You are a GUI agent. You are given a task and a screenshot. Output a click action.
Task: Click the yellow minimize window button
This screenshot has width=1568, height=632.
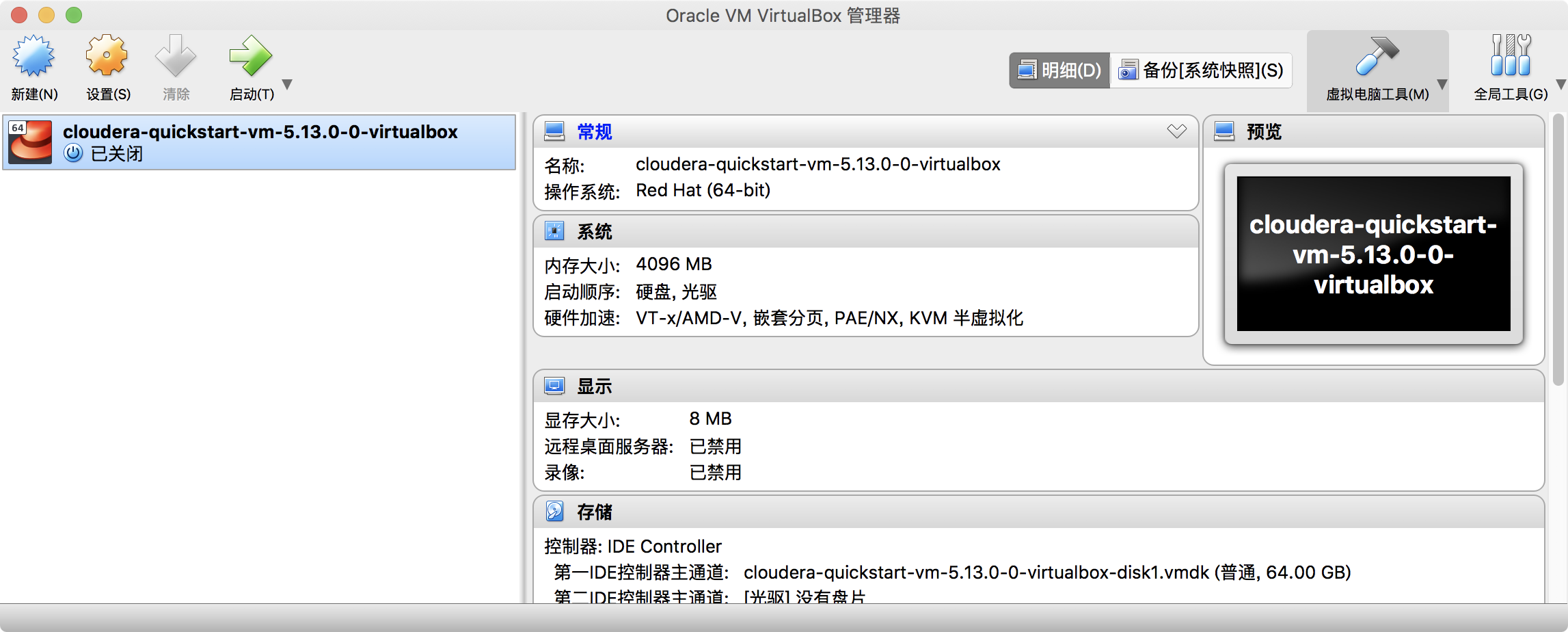click(x=46, y=14)
